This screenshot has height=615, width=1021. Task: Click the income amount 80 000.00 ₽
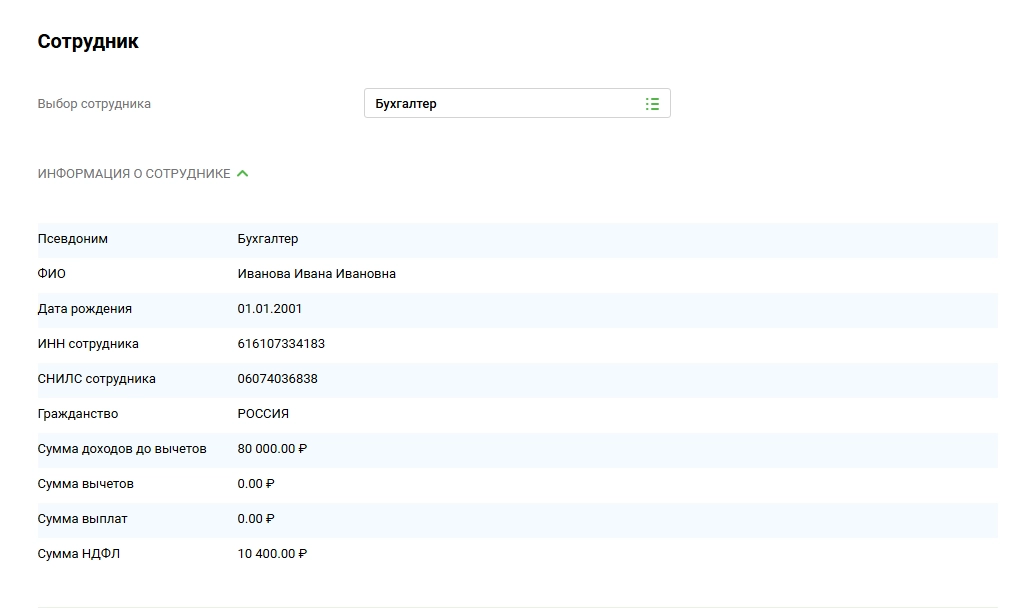point(272,449)
